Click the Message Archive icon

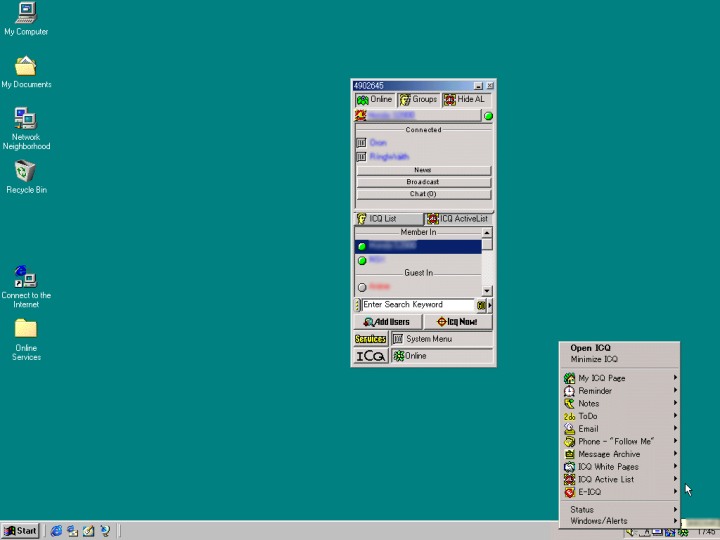point(569,454)
